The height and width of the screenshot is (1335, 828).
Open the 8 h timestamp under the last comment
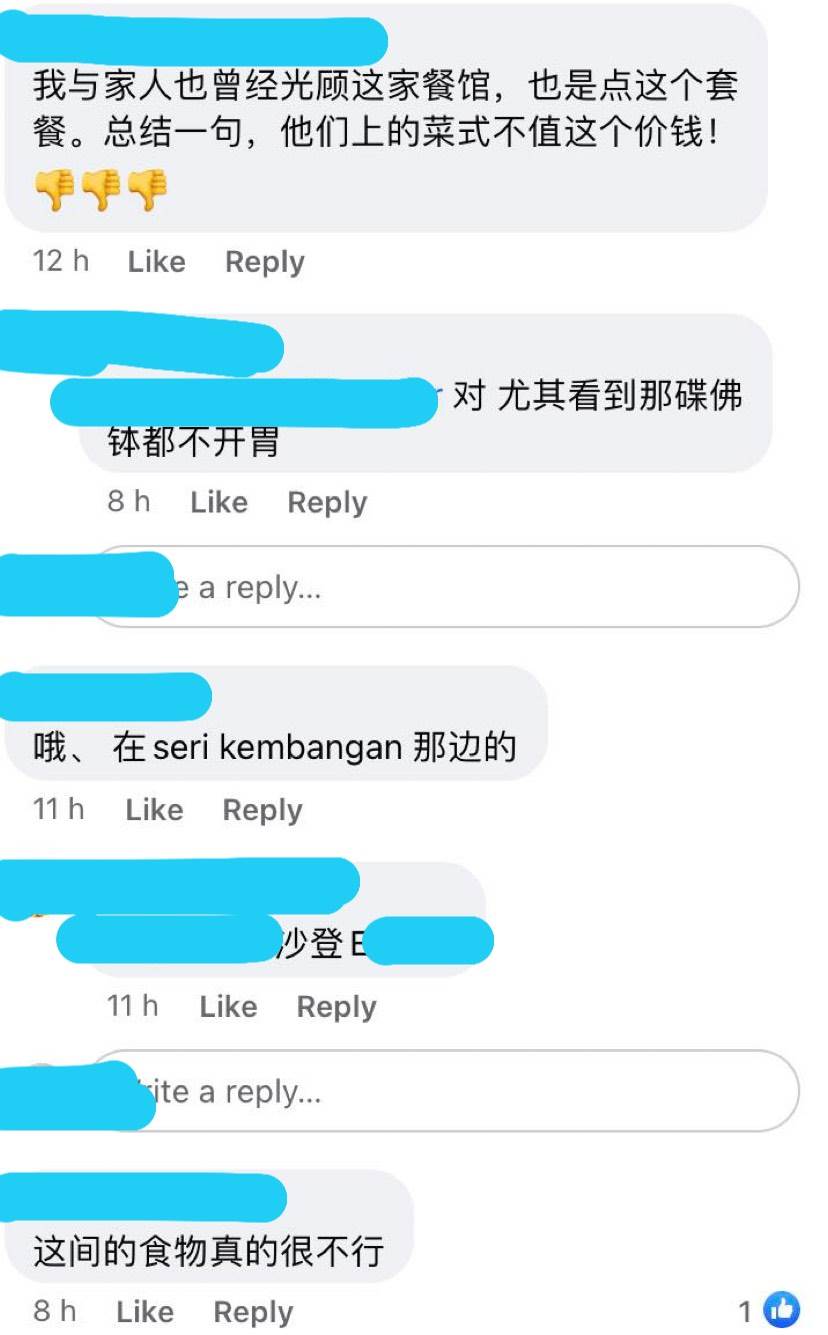pyautogui.click(x=55, y=1311)
